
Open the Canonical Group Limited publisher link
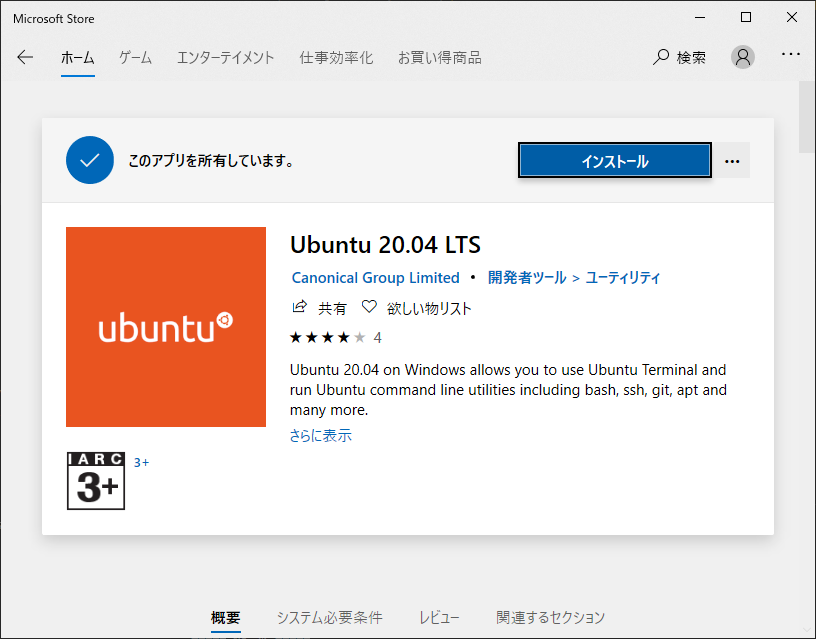375,277
